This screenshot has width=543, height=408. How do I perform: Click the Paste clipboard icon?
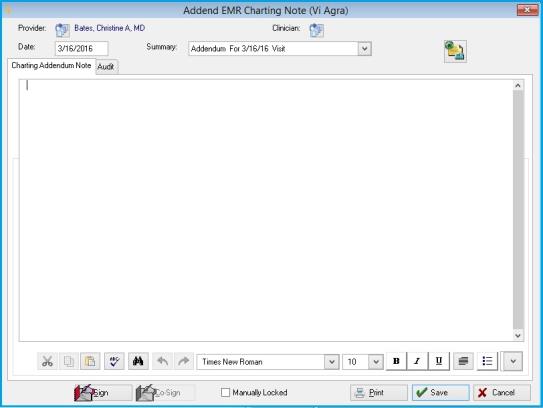click(x=90, y=362)
